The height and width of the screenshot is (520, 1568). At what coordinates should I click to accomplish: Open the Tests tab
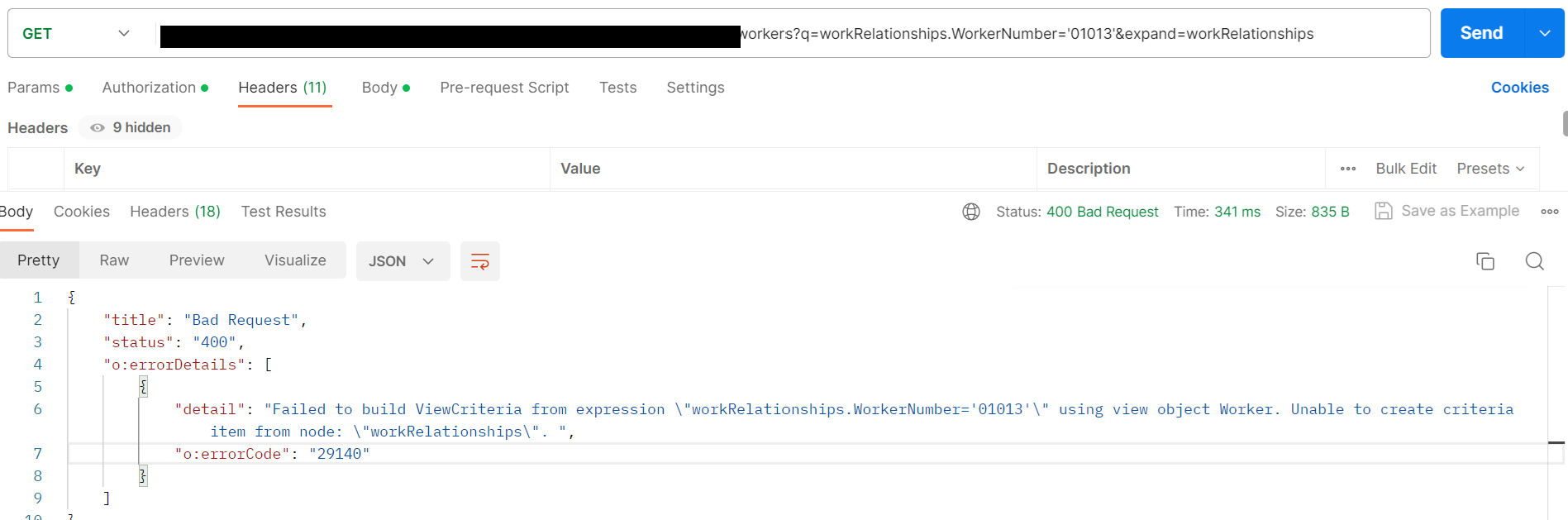click(617, 88)
